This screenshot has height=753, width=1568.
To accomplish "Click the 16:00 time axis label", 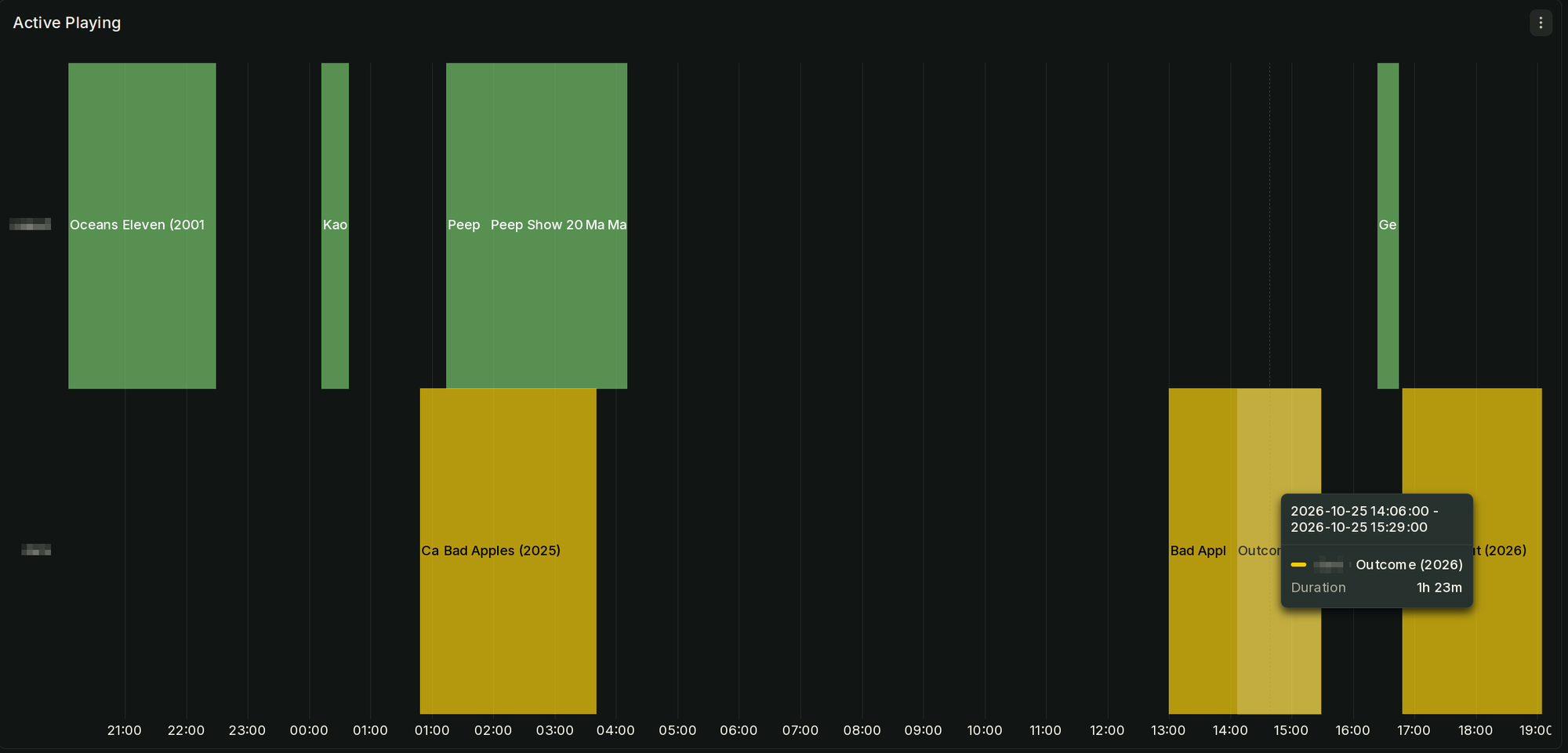I will 1352,730.
